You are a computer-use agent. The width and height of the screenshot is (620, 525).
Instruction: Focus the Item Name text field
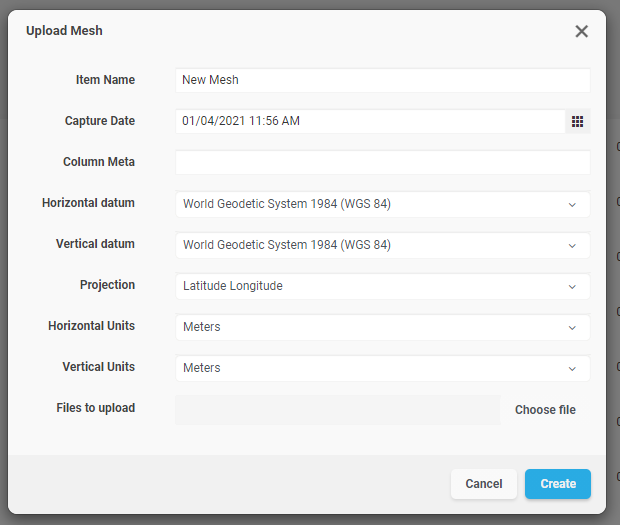382,80
